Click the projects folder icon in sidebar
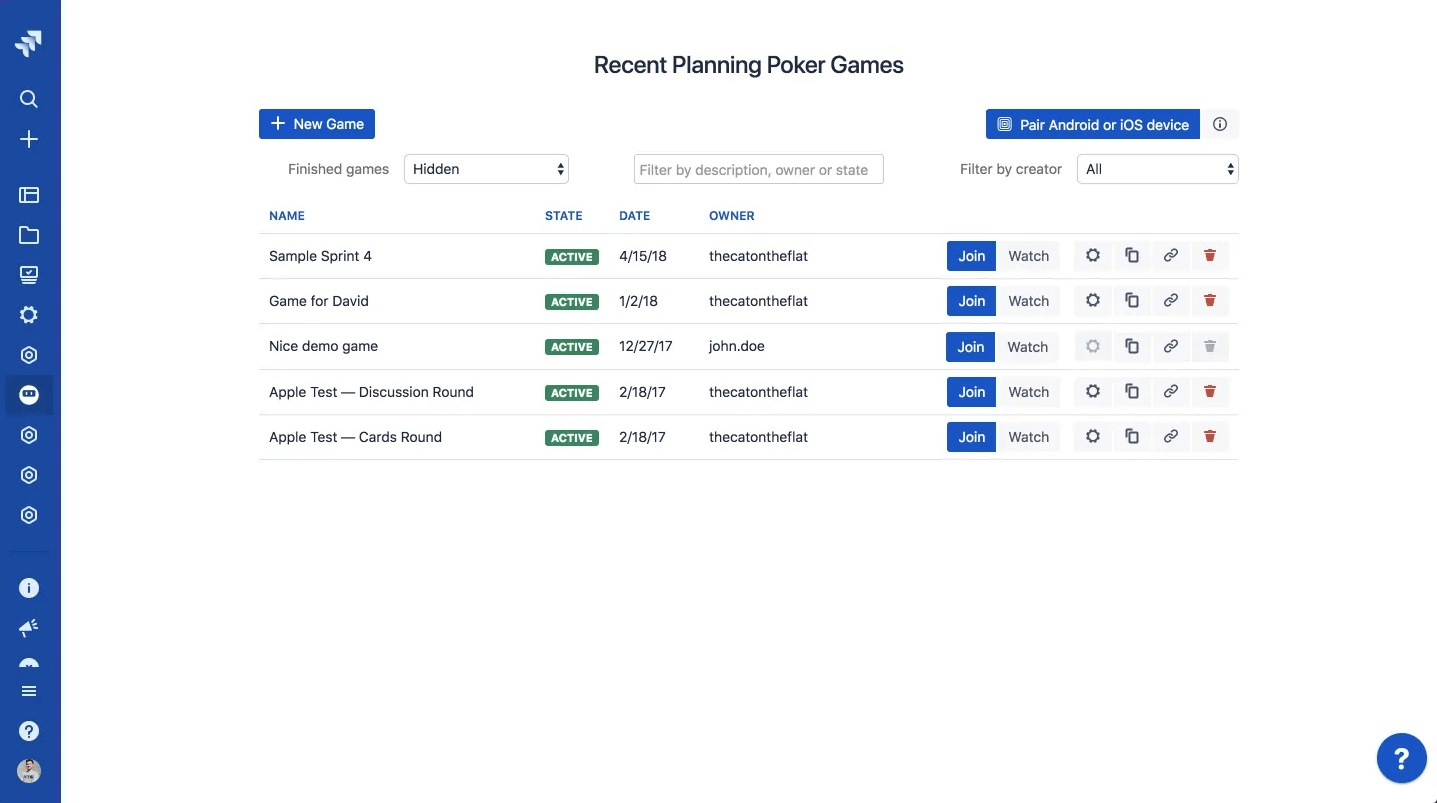This screenshot has width=1437, height=803. (29, 235)
